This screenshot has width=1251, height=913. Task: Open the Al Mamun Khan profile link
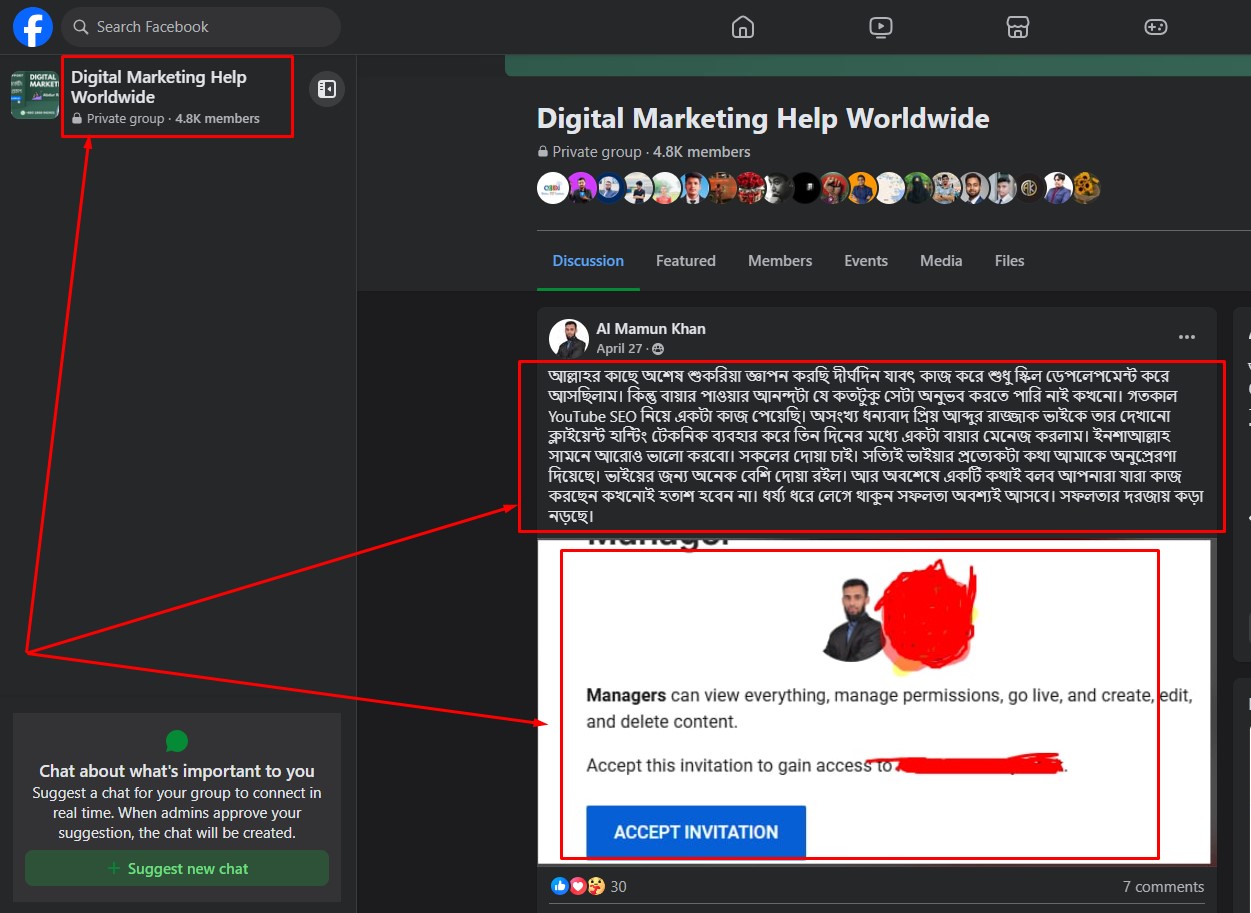coord(651,328)
